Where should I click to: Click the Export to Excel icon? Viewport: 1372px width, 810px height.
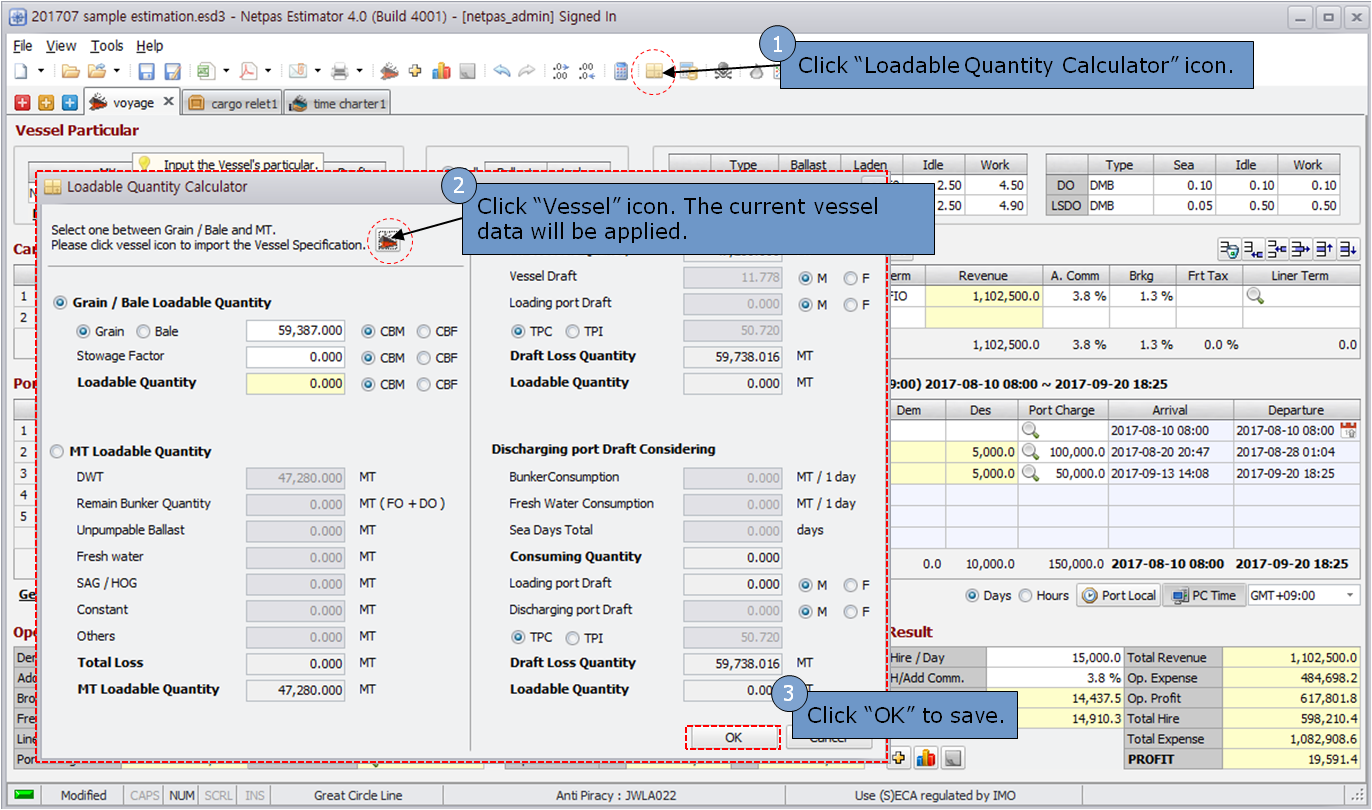coord(205,72)
